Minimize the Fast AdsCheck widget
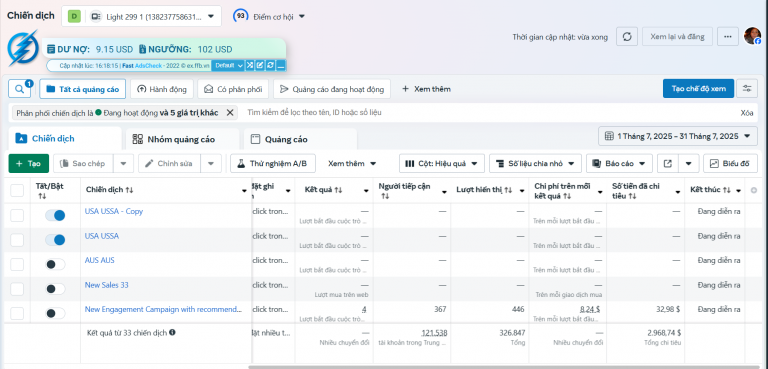768x369 pixels. [x=281, y=65]
